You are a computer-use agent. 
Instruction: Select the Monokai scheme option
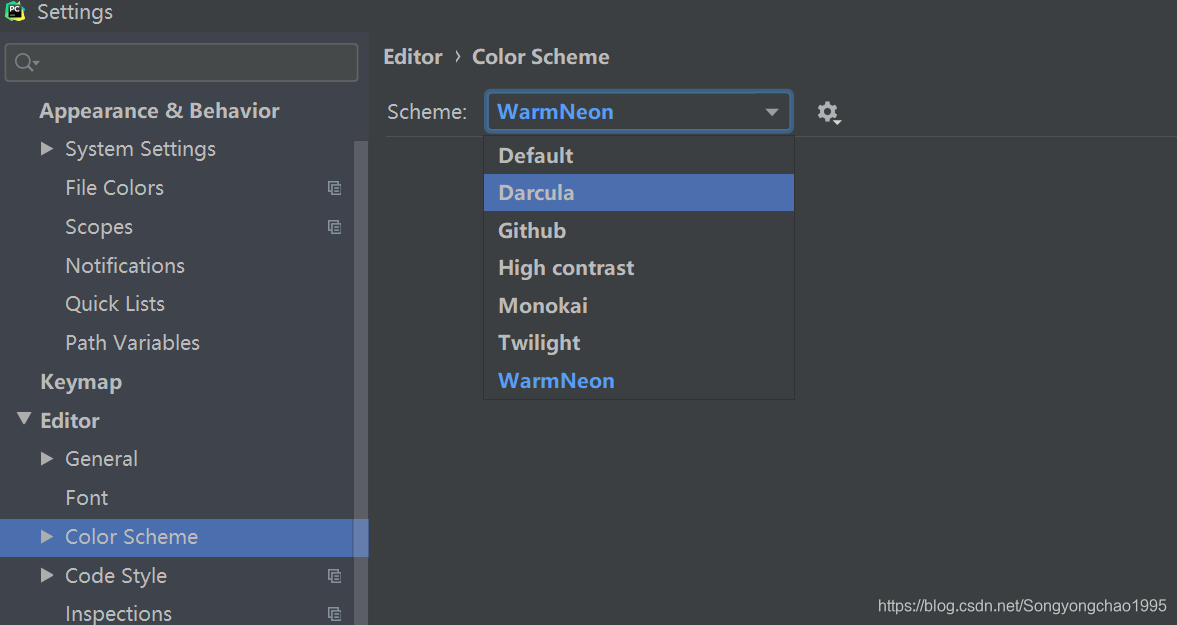[639, 305]
